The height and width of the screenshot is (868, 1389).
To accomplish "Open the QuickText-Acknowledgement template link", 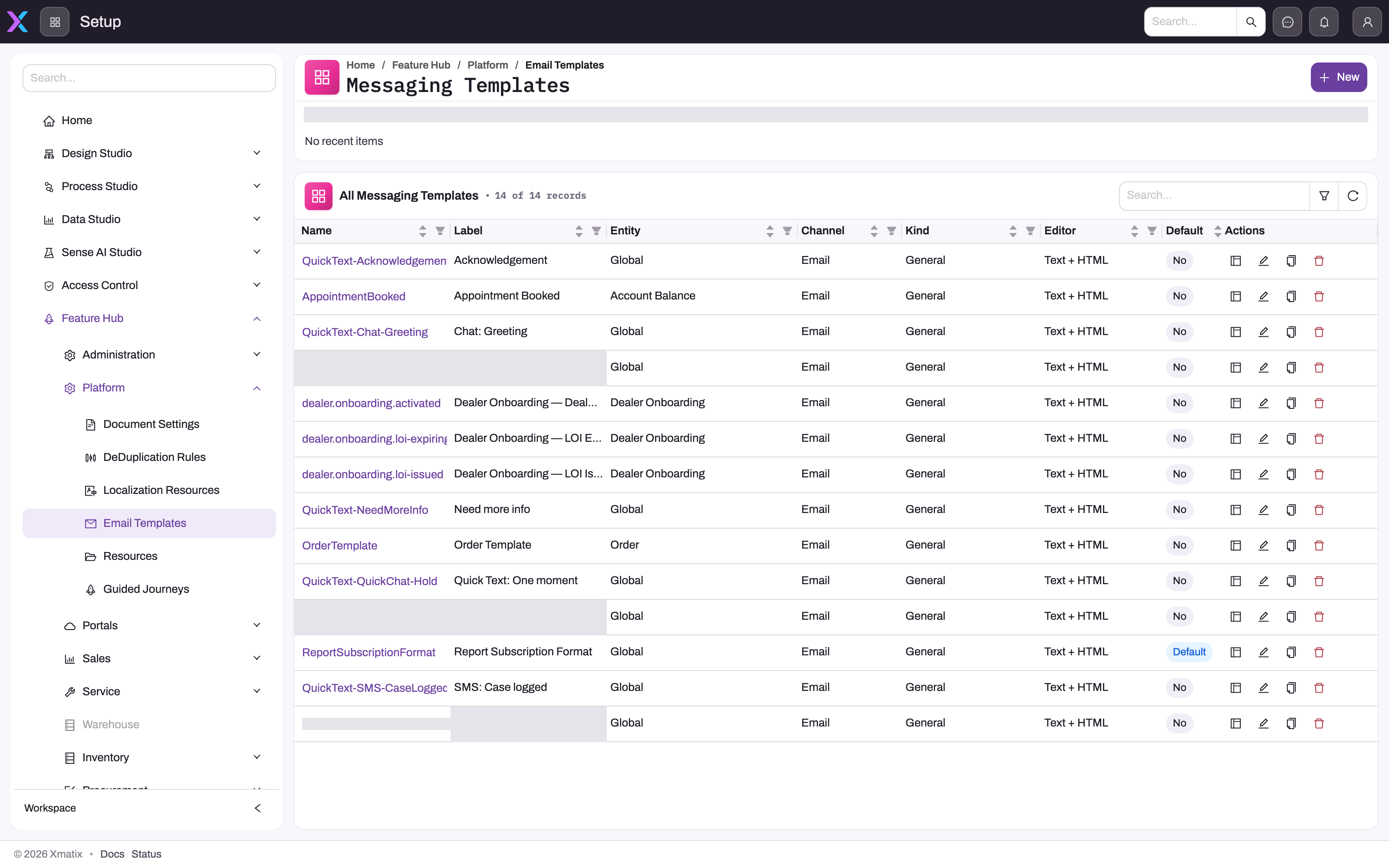I will click(x=374, y=261).
